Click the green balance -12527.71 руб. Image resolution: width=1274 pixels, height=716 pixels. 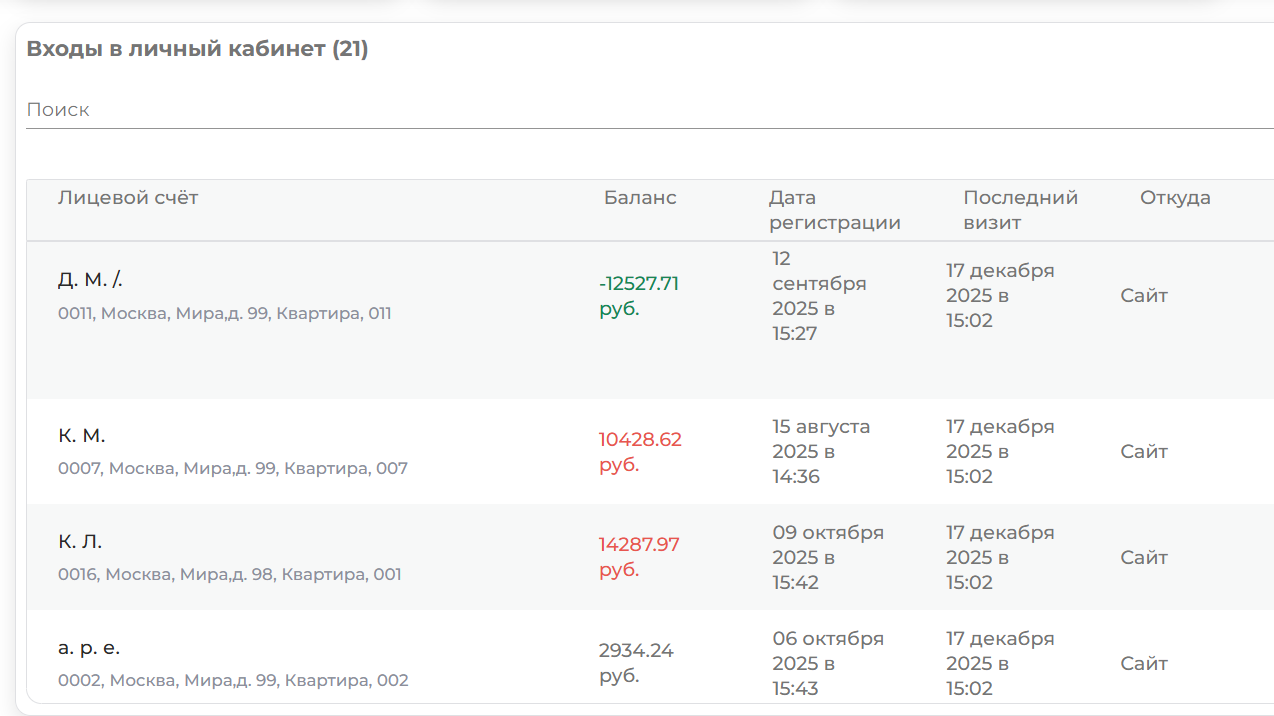[x=639, y=296]
